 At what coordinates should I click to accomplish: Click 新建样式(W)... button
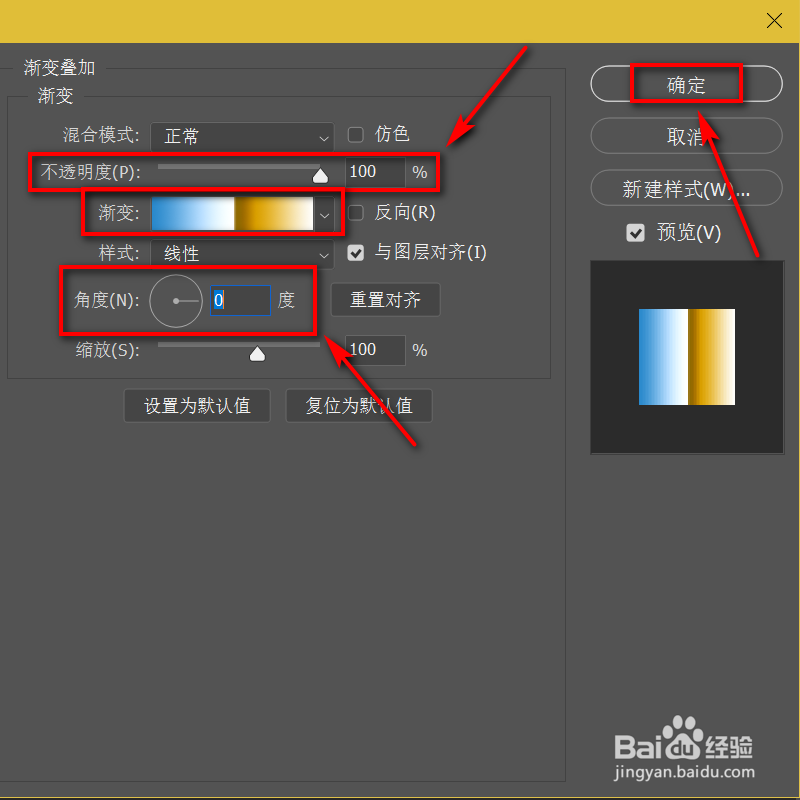(686, 188)
